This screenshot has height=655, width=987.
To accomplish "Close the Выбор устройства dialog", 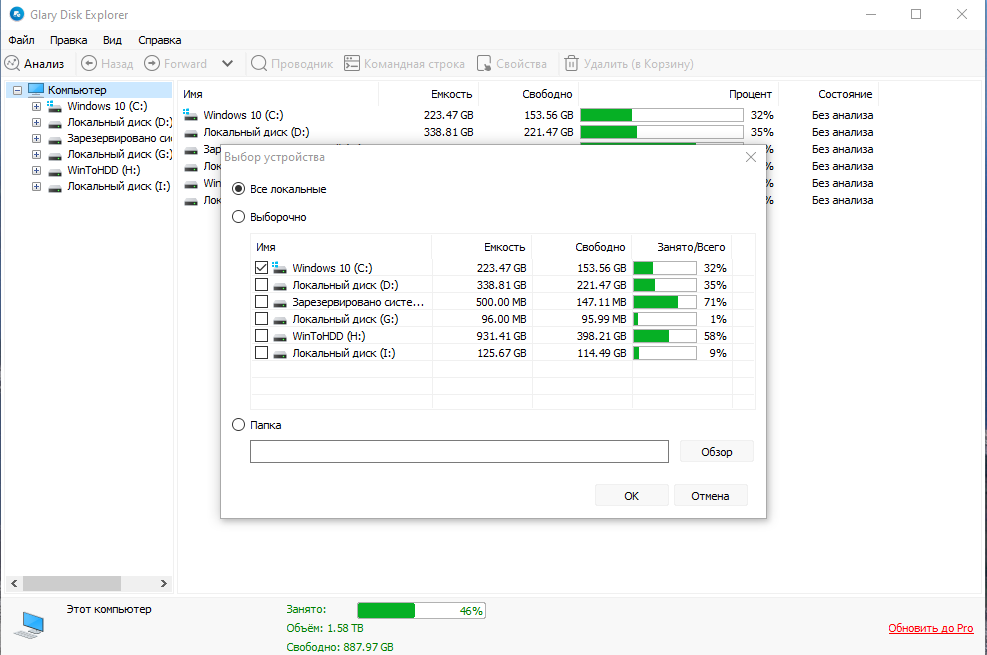I will click(750, 157).
